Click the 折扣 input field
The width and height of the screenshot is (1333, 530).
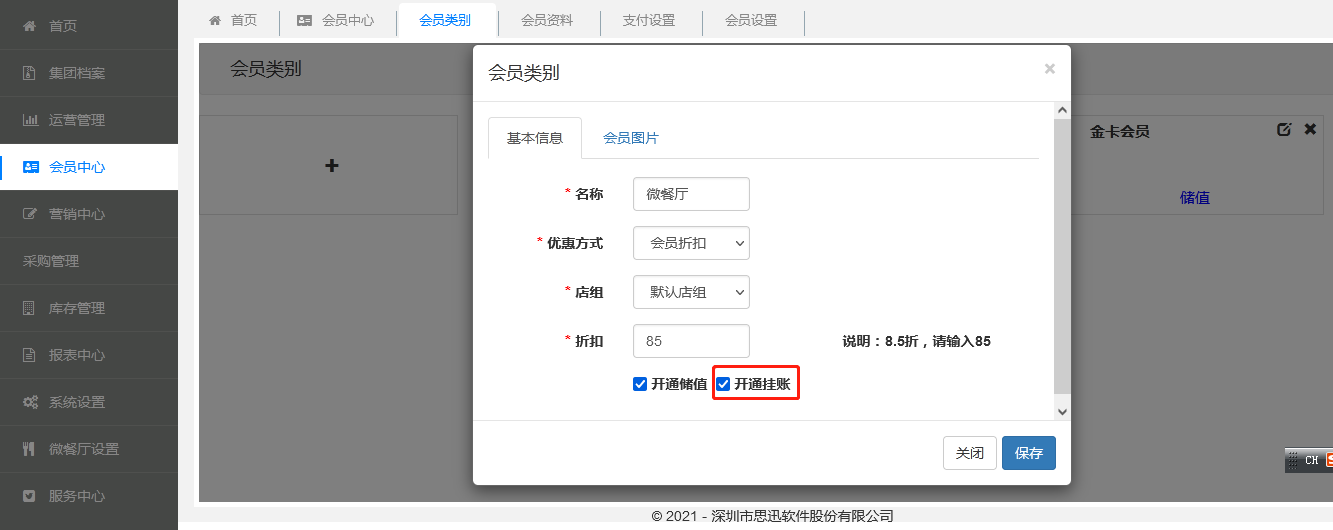click(x=691, y=341)
